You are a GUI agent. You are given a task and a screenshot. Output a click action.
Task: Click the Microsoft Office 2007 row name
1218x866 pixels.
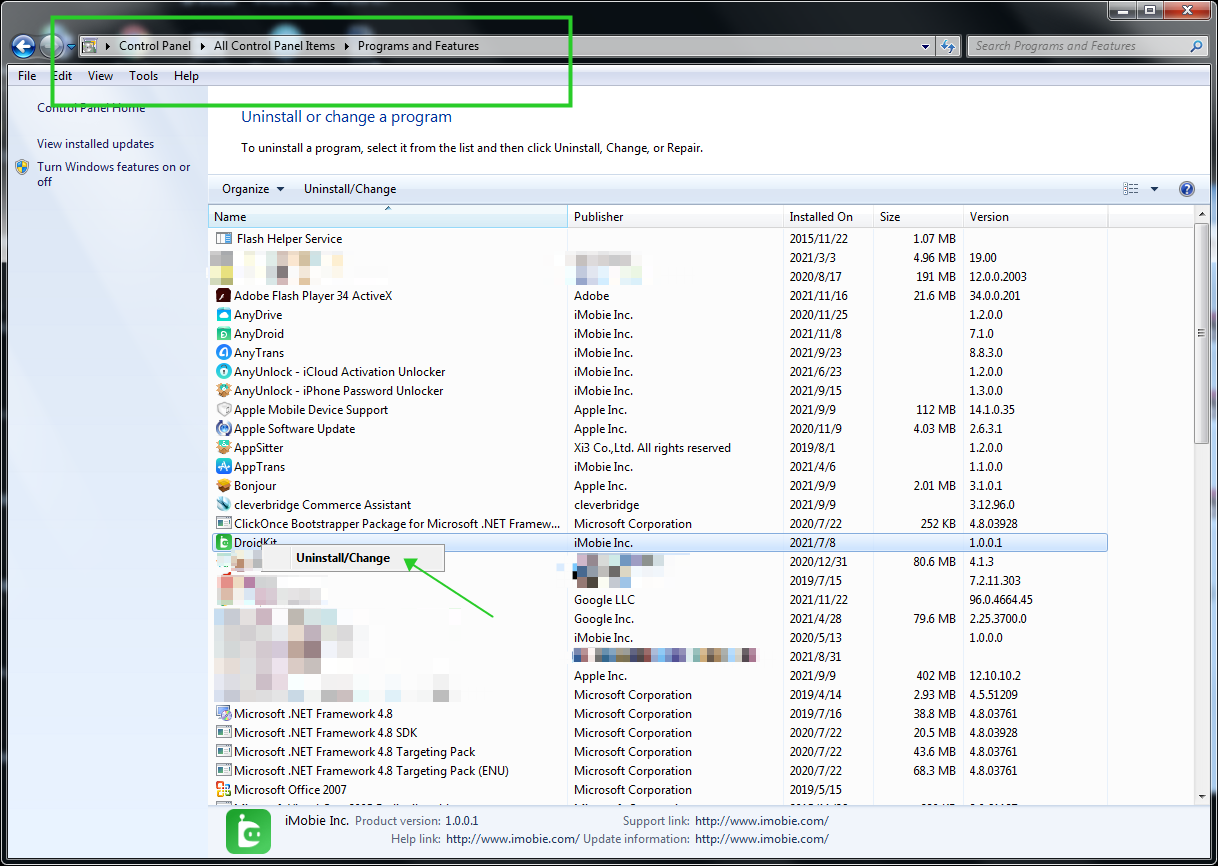pos(290,790)
